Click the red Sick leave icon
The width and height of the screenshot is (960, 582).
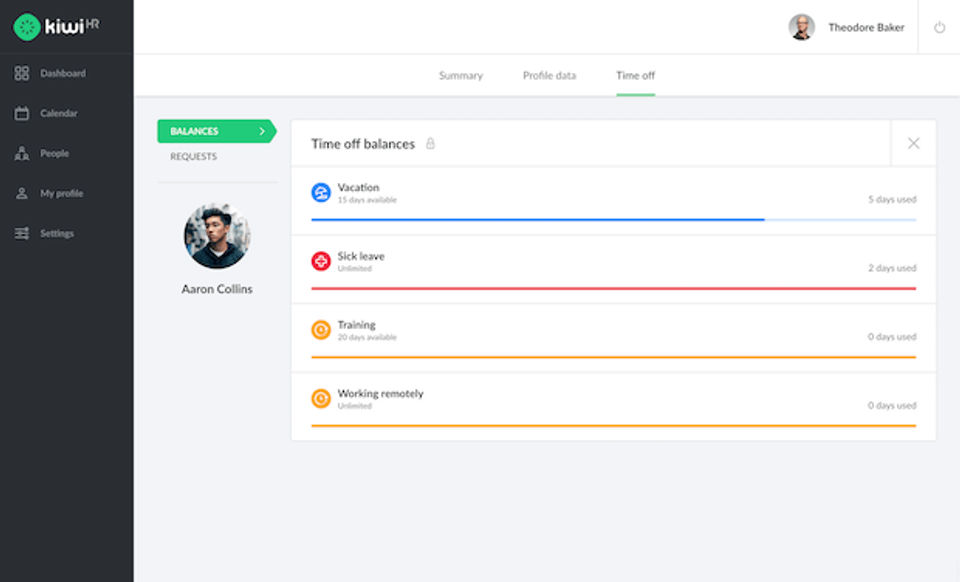[x=321, y=261]
